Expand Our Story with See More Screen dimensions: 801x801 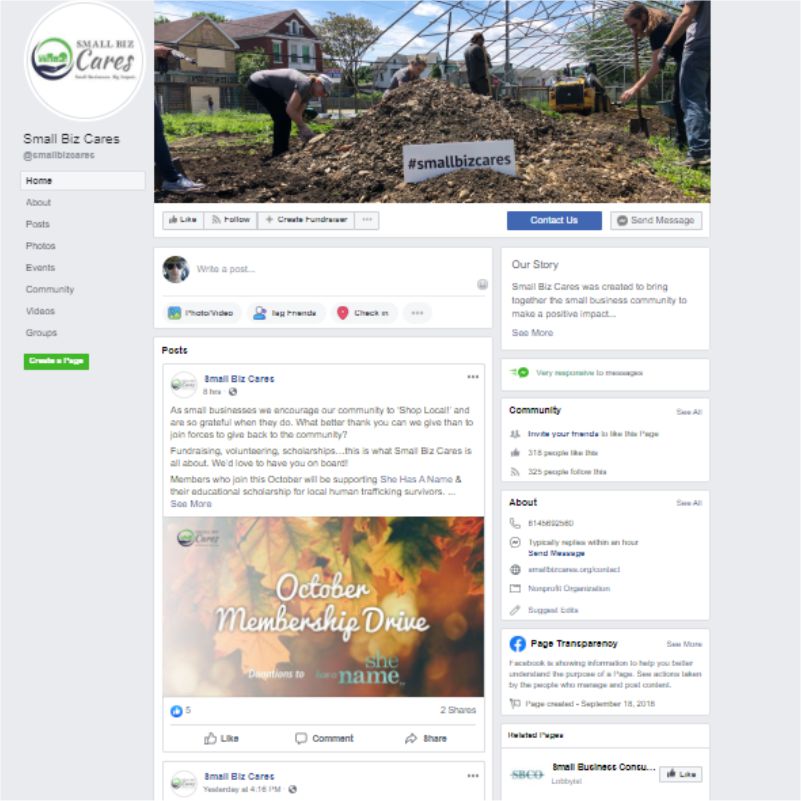[x=532, y=333]
